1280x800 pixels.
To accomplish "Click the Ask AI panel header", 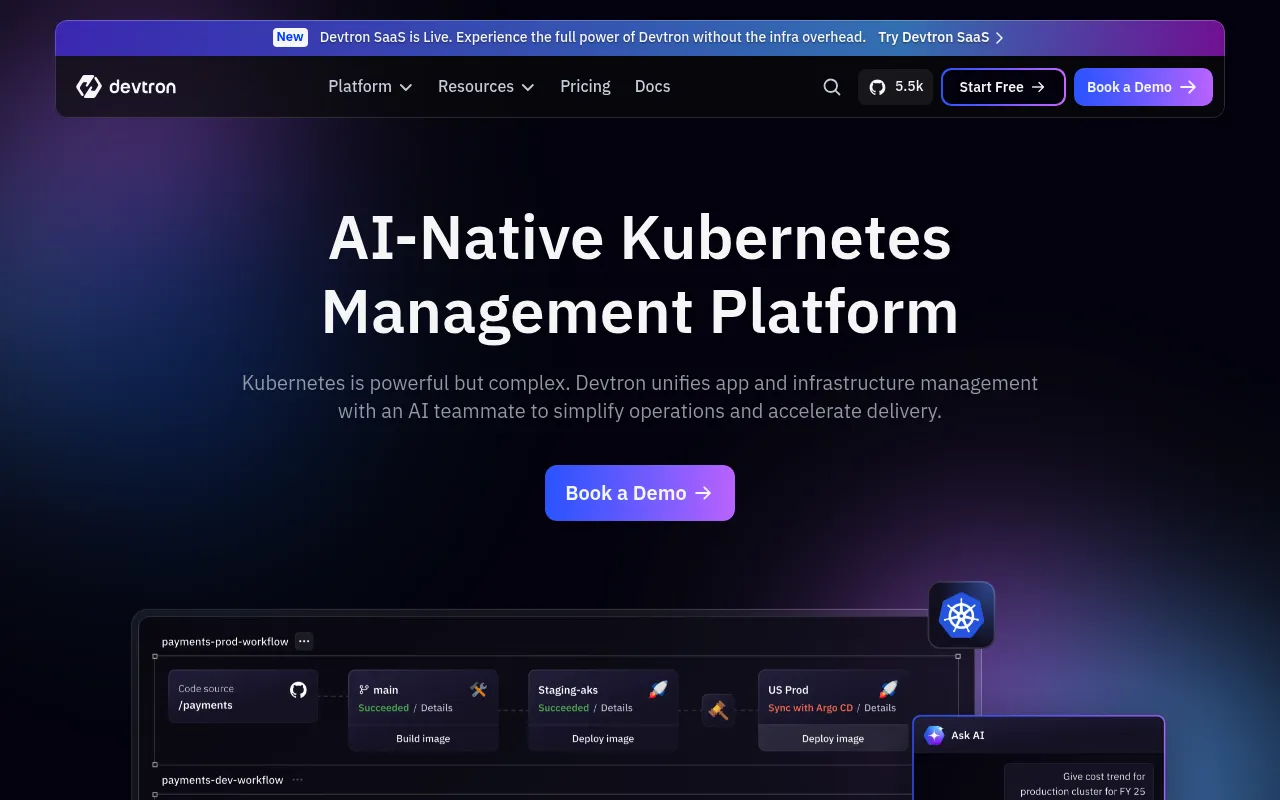I will tap(1038, 735).
